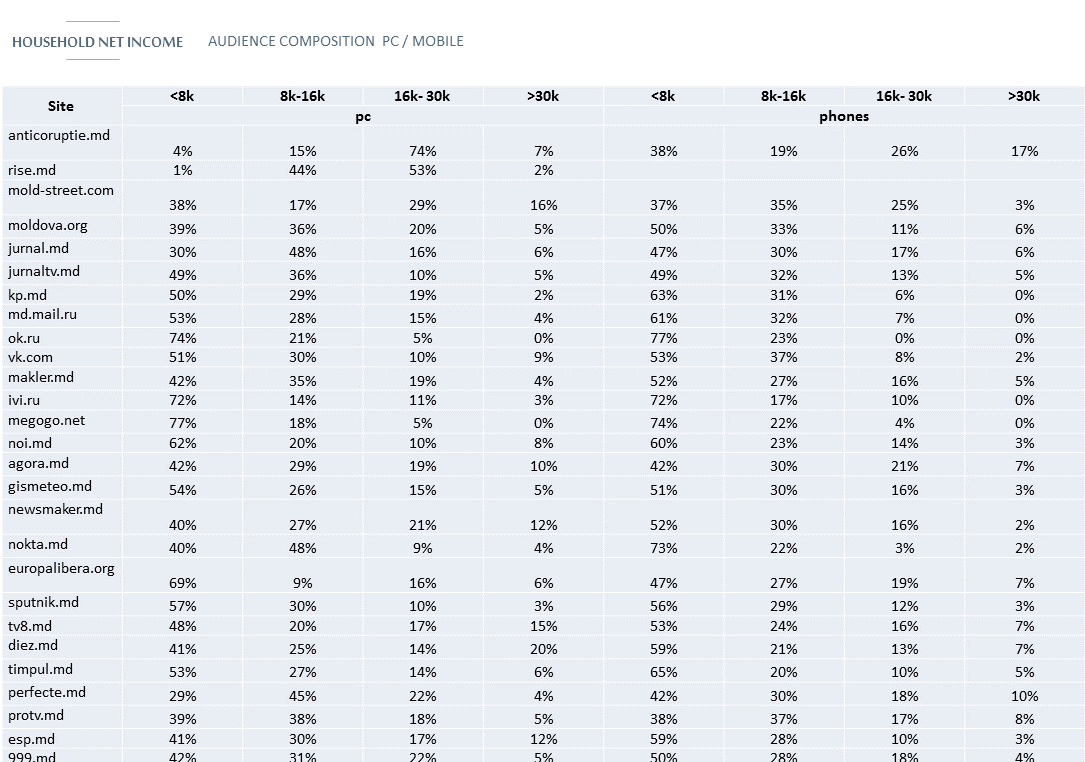Select the md.mail.ru site name

[x=43, y=315]
